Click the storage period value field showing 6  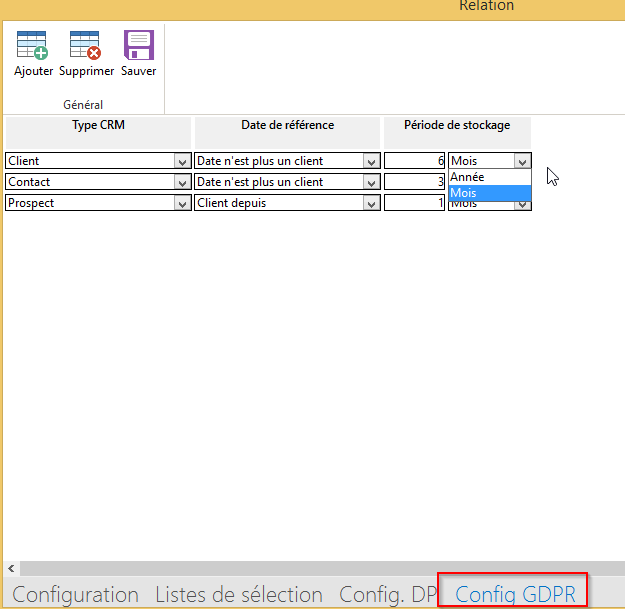415,161
